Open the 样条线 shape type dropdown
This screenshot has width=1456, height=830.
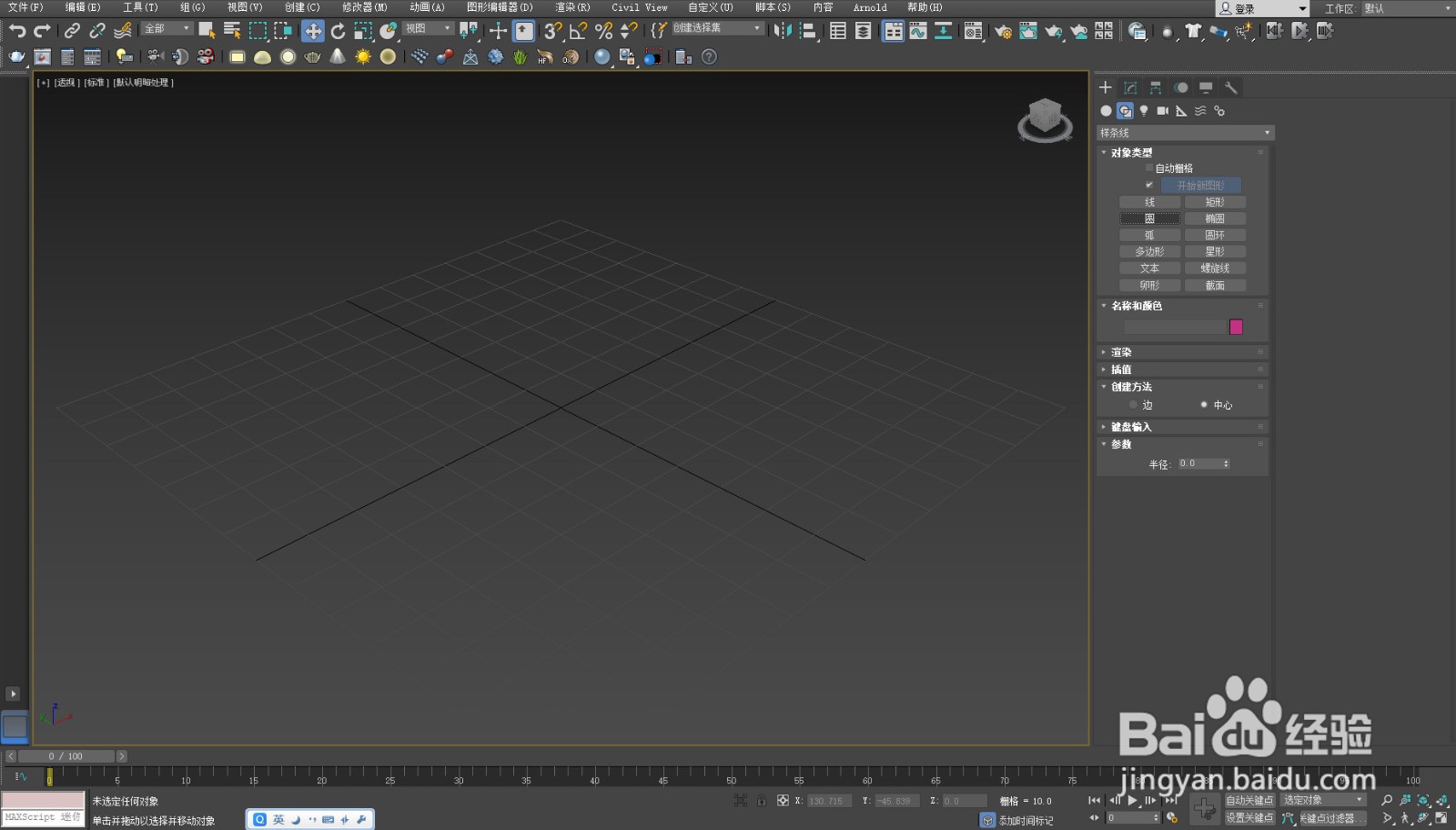coord(1186,133)
